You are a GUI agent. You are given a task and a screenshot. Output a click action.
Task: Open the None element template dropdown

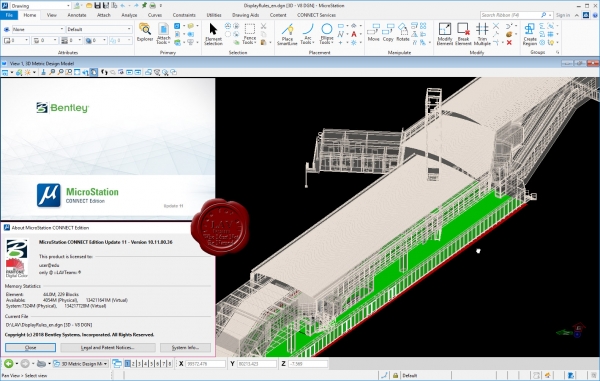coord(38,29)
